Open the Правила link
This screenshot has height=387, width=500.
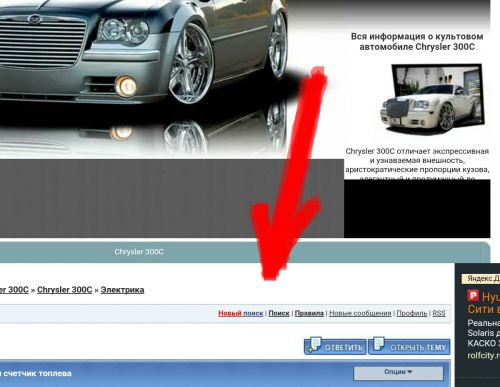tap(309, 313)
